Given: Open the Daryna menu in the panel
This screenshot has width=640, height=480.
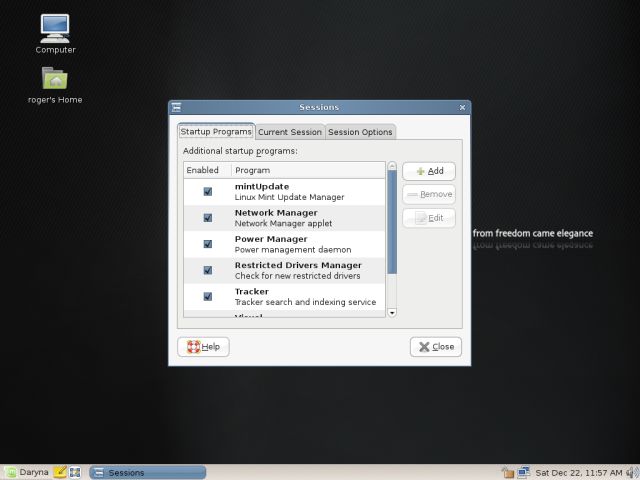Looking at the screenshot, I should [27, 472].
